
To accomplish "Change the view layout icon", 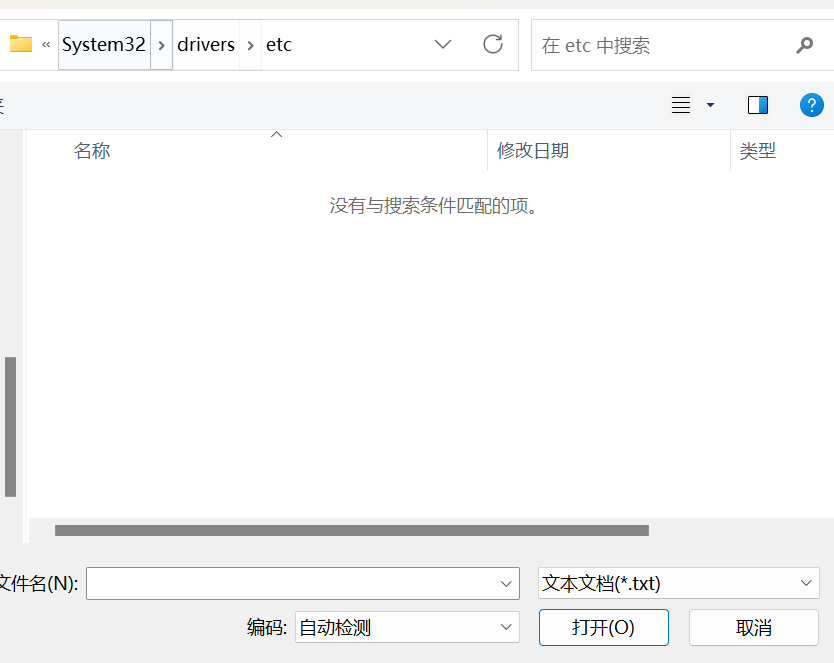I will 681,105.
